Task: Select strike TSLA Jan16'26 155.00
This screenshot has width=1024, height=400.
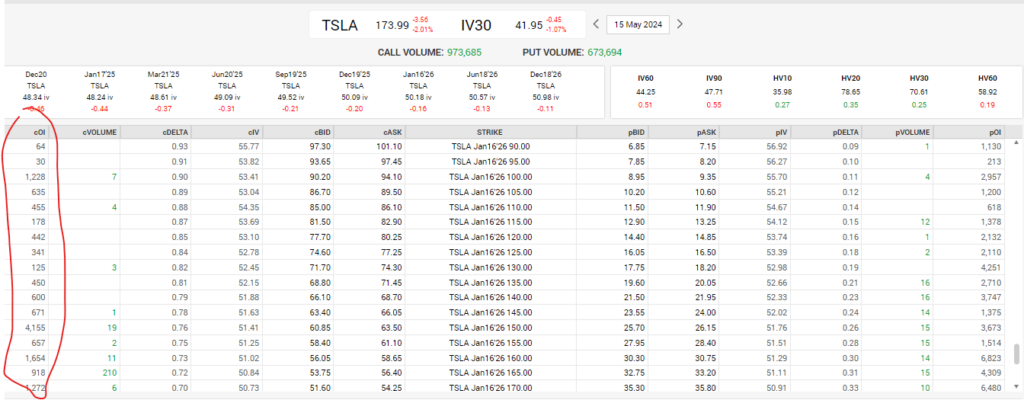Action: pyautogui.click(x=490, y=343)
